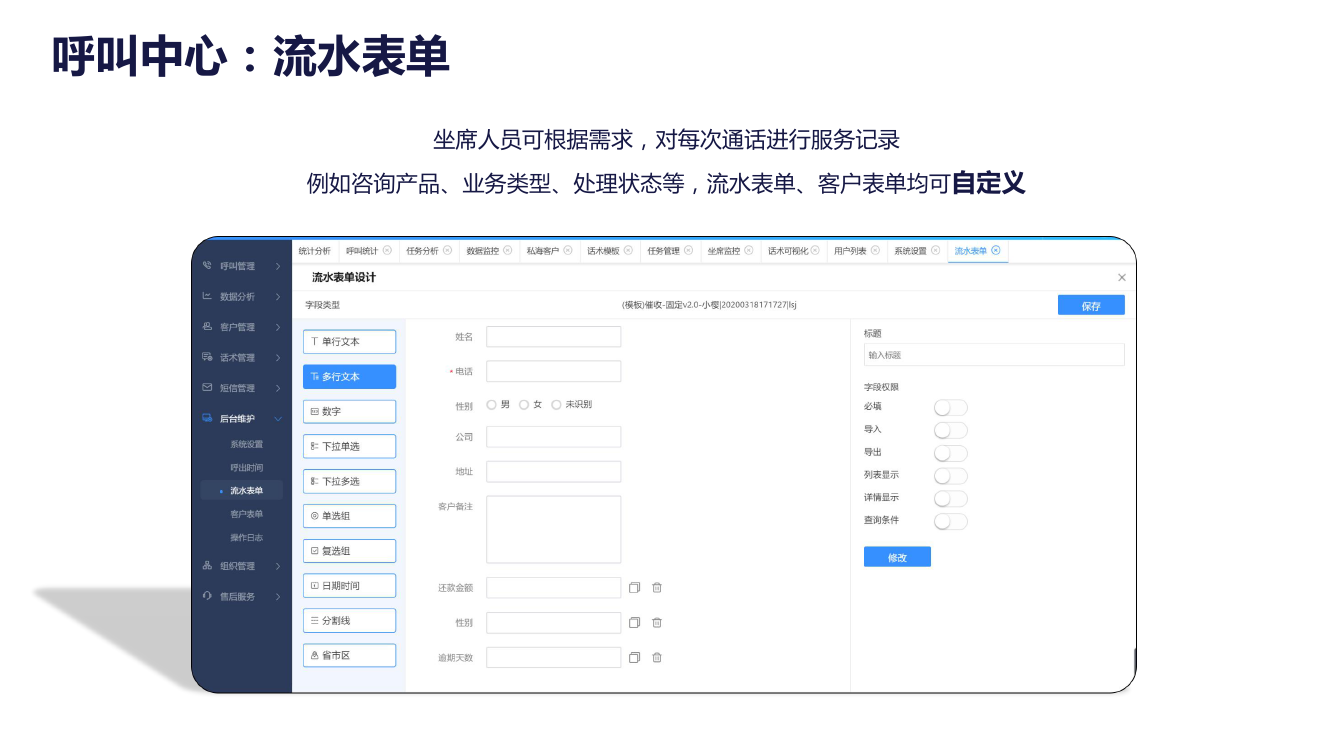Image resolution: width=1333 pixels, height=750 pixels.
Task: Expand the 组织管理 sidebar menu
Action: click(x=242, y=566)
